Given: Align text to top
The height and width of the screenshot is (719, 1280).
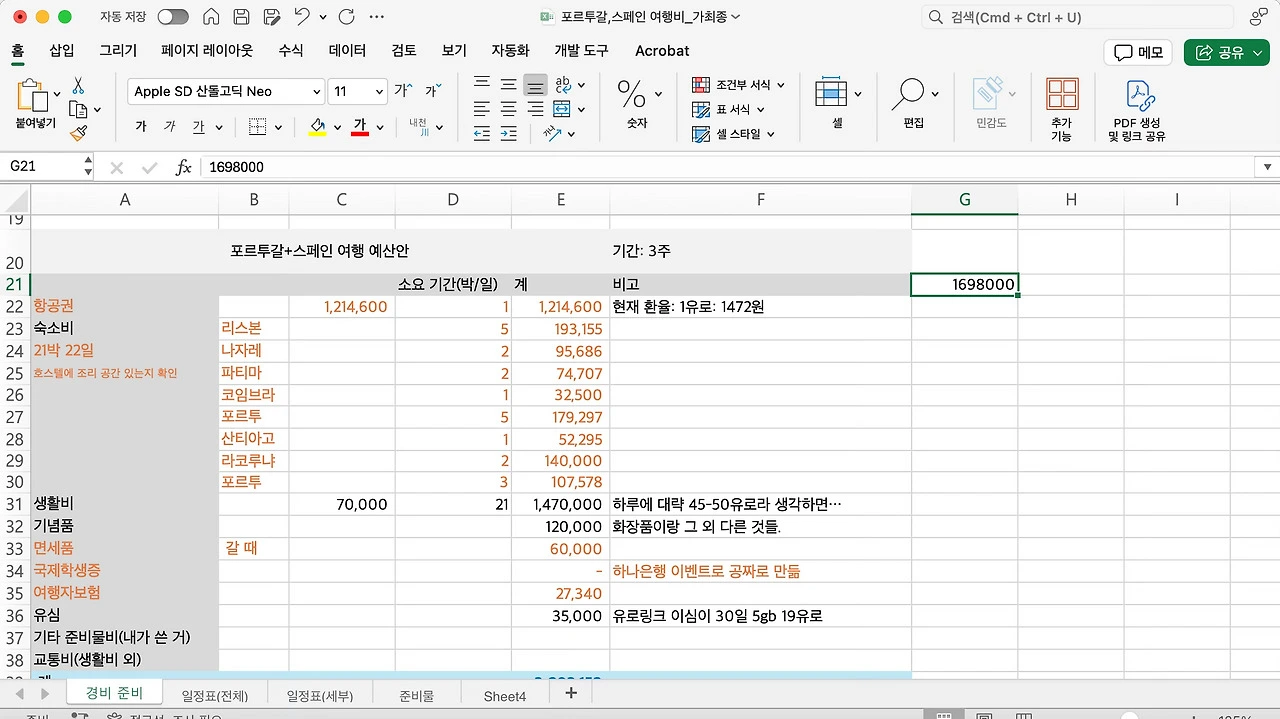Looking at the screenshot, I should [482, 84].
